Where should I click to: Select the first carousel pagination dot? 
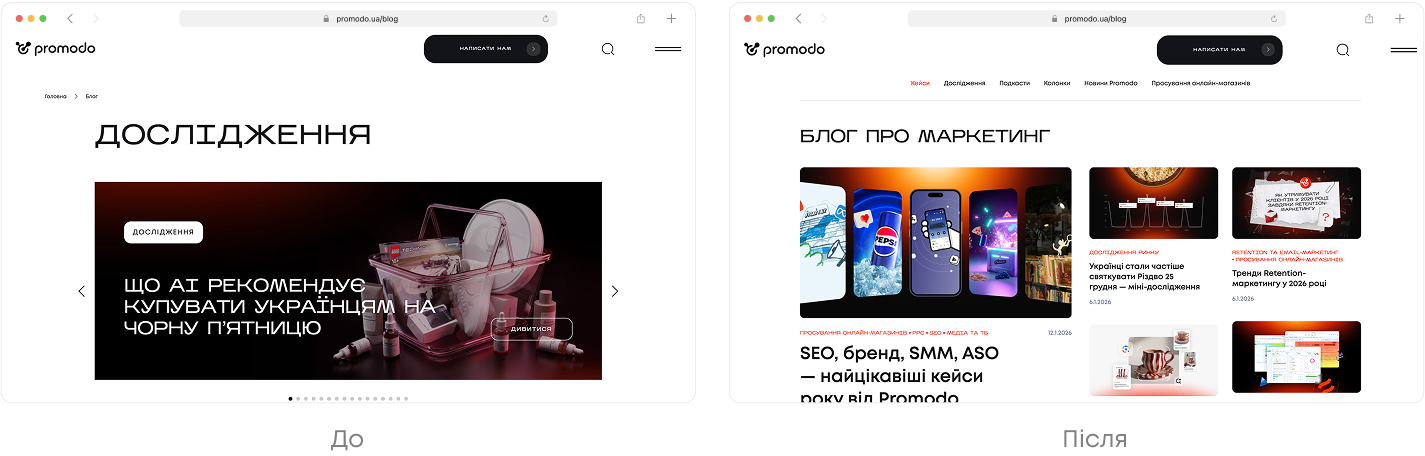(x=291, y=399)
